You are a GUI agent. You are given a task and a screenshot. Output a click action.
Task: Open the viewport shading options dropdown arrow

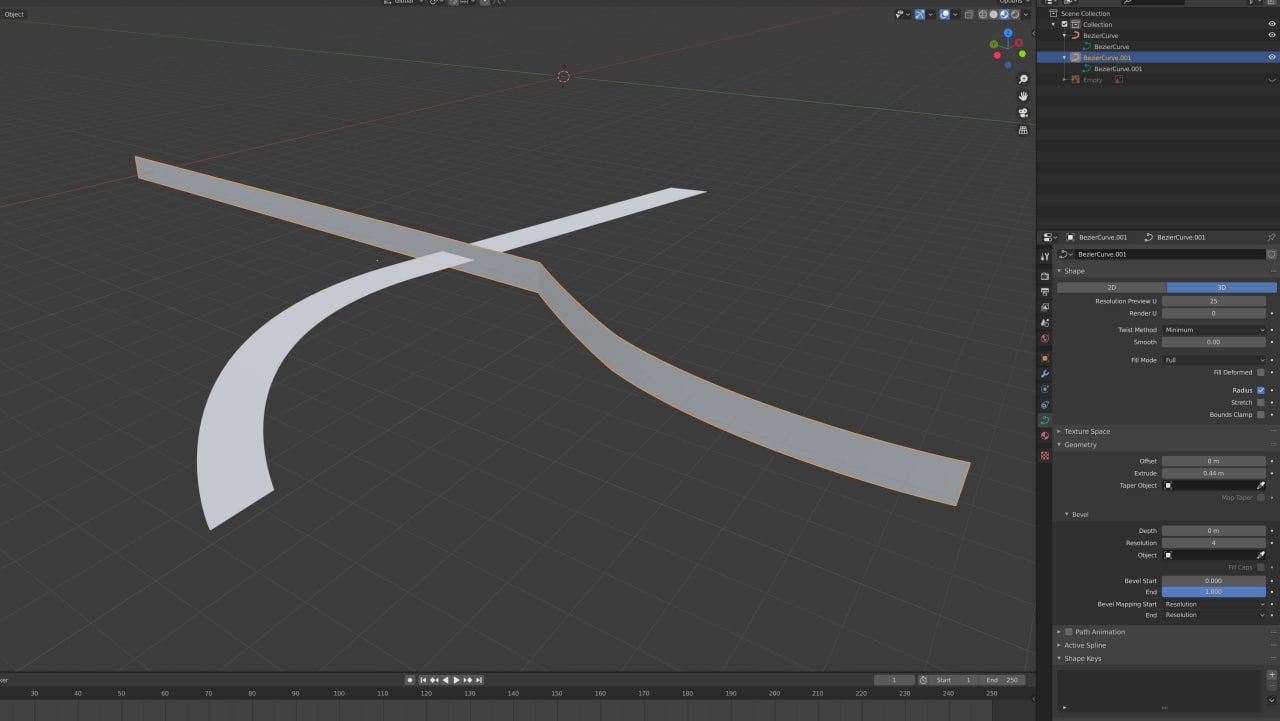(x=1026, y=14)
